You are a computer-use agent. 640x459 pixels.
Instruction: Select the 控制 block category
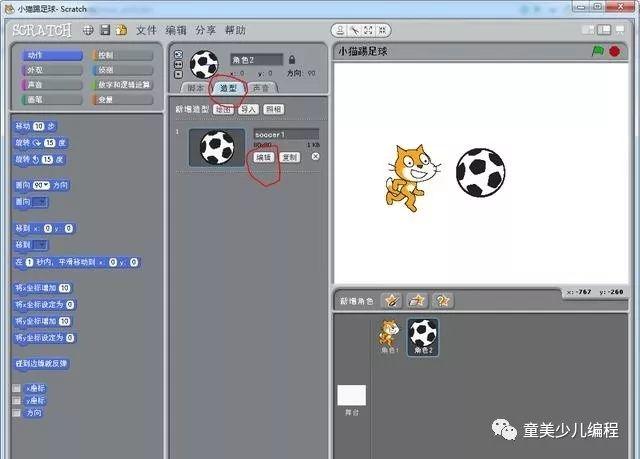122,55
